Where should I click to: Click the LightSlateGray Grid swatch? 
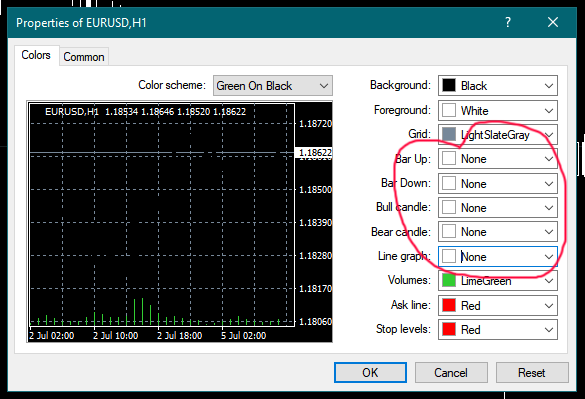click(x=449, y=134)
